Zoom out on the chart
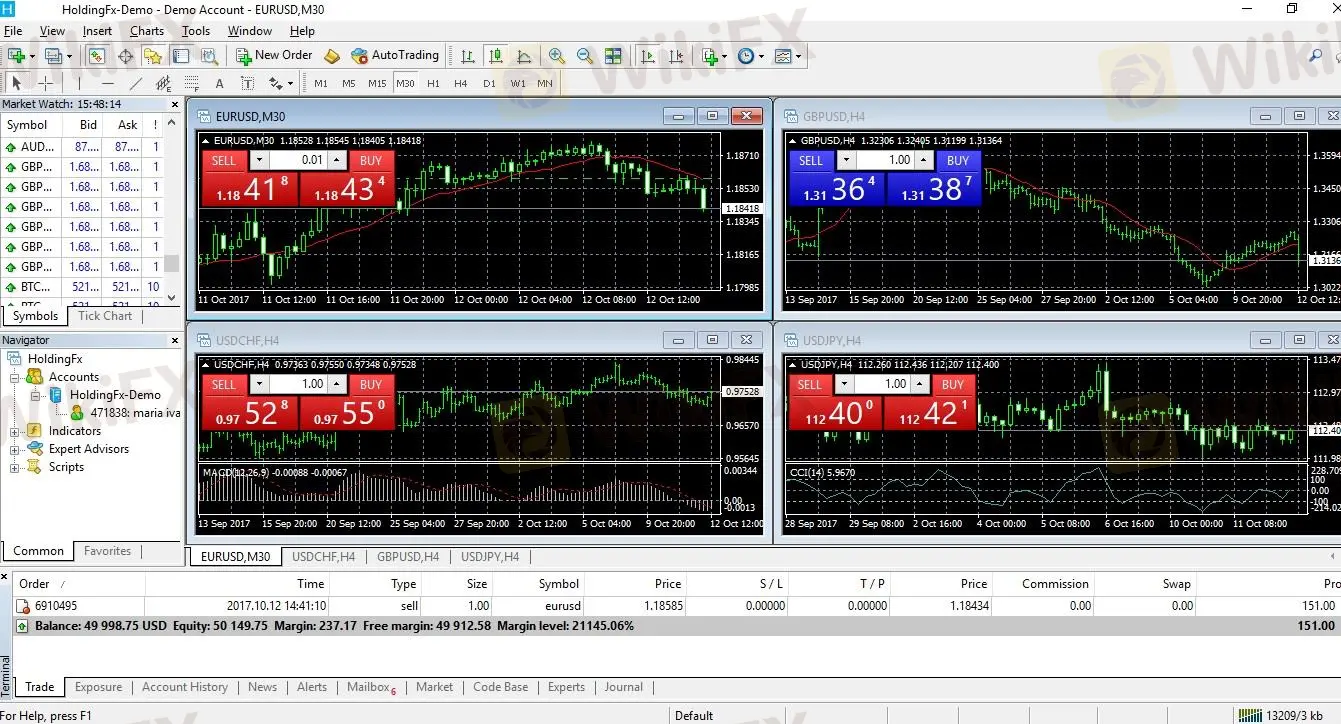 click(x=585, y=56)
